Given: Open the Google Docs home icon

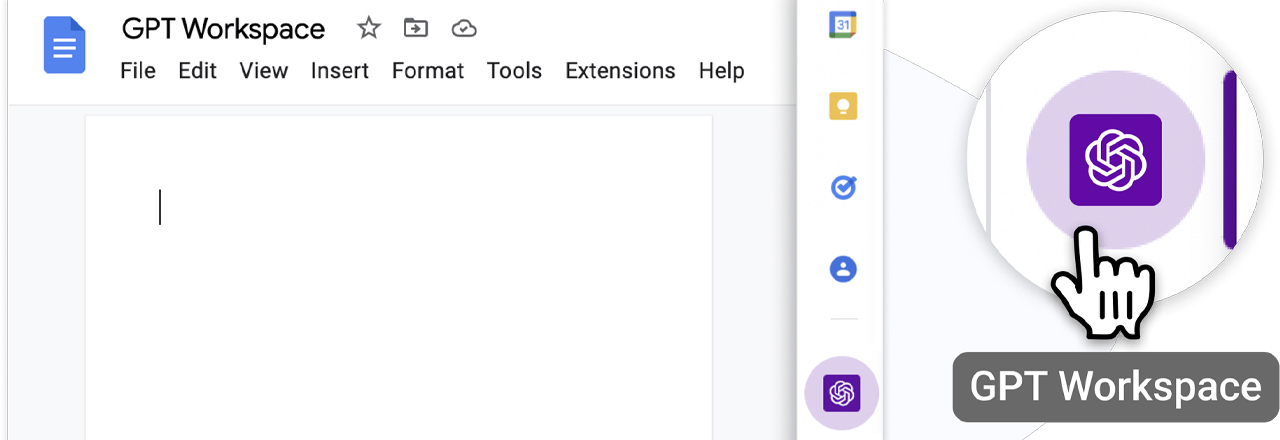Looking at the screenshot, I should coord(65,45).
